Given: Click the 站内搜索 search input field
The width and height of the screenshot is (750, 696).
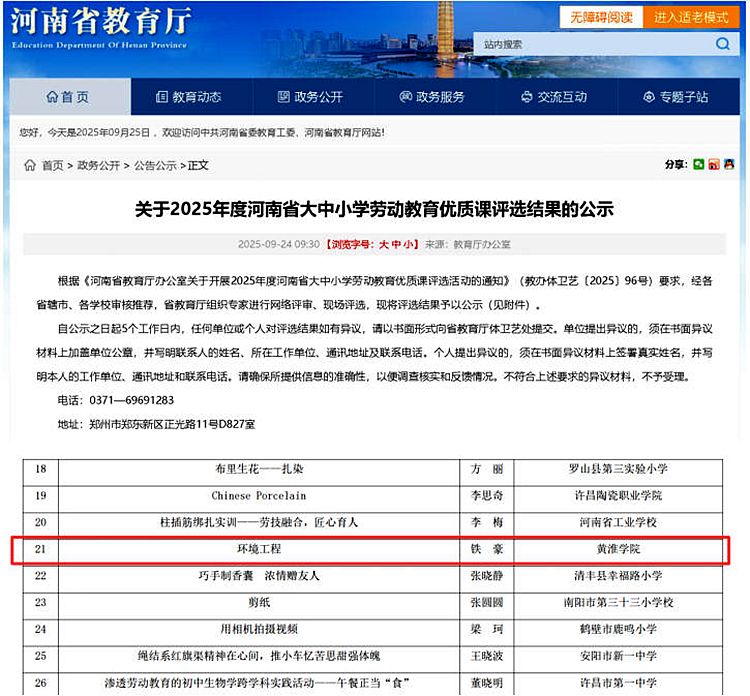Looking at the screenshot, I should click(x=590, y=44).
